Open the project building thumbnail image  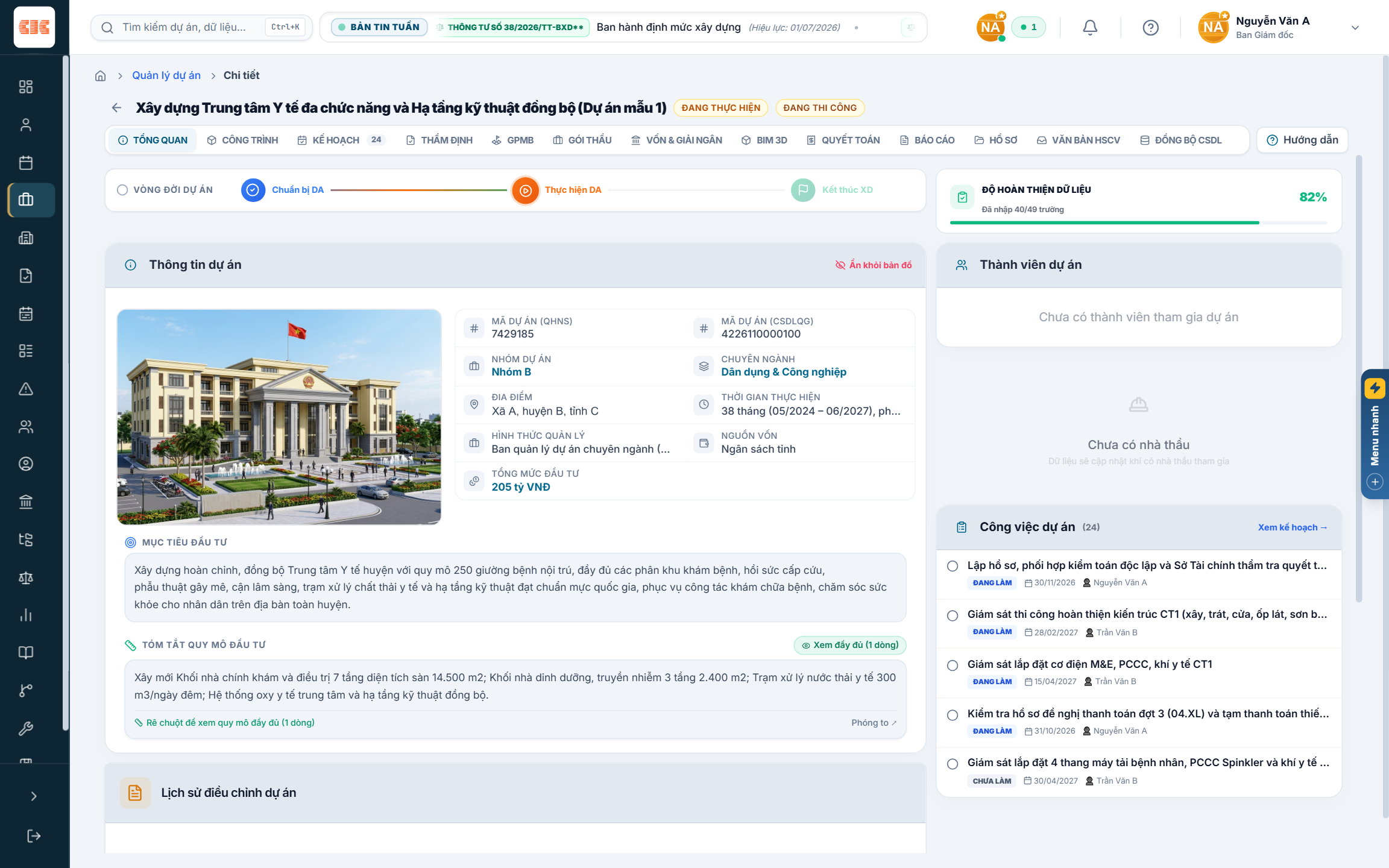[x=279, y=417]
